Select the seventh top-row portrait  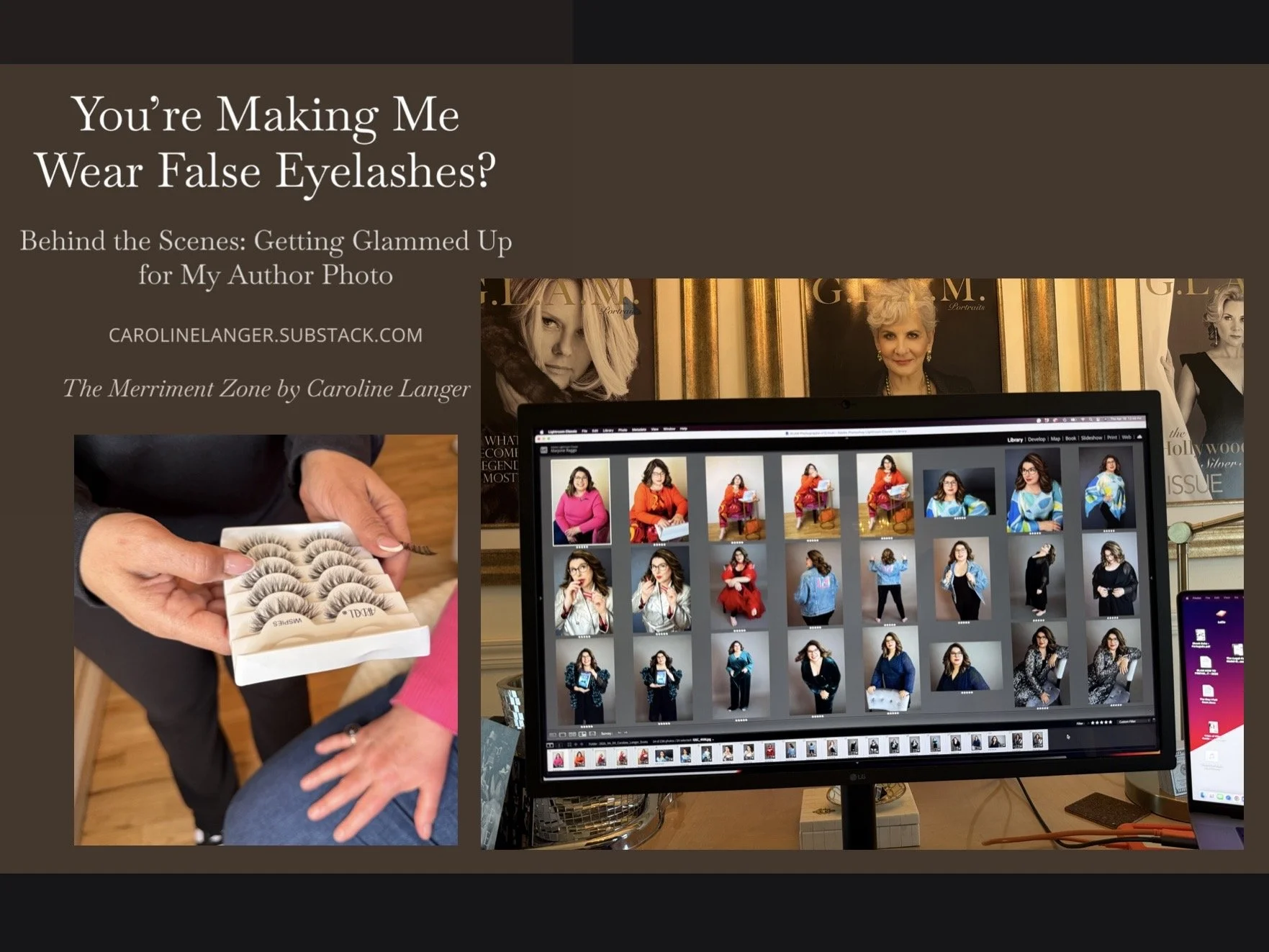1034,489
